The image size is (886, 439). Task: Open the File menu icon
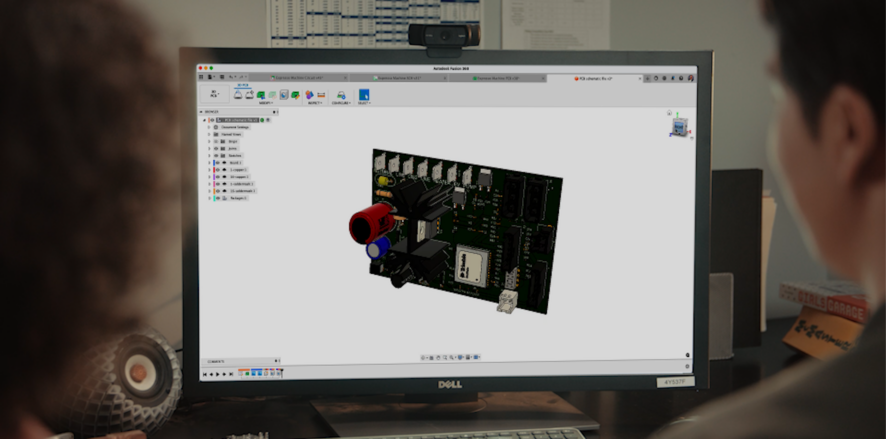coord(210,77)
